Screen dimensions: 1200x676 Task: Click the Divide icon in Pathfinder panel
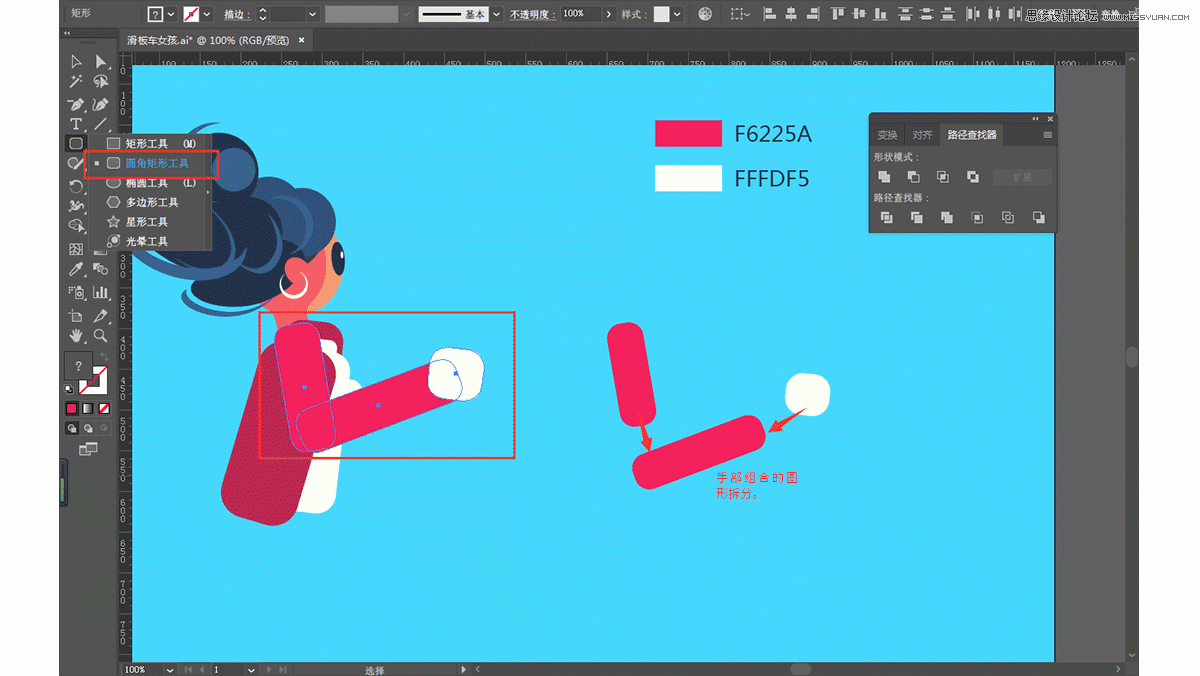click(x=886, y=217)
